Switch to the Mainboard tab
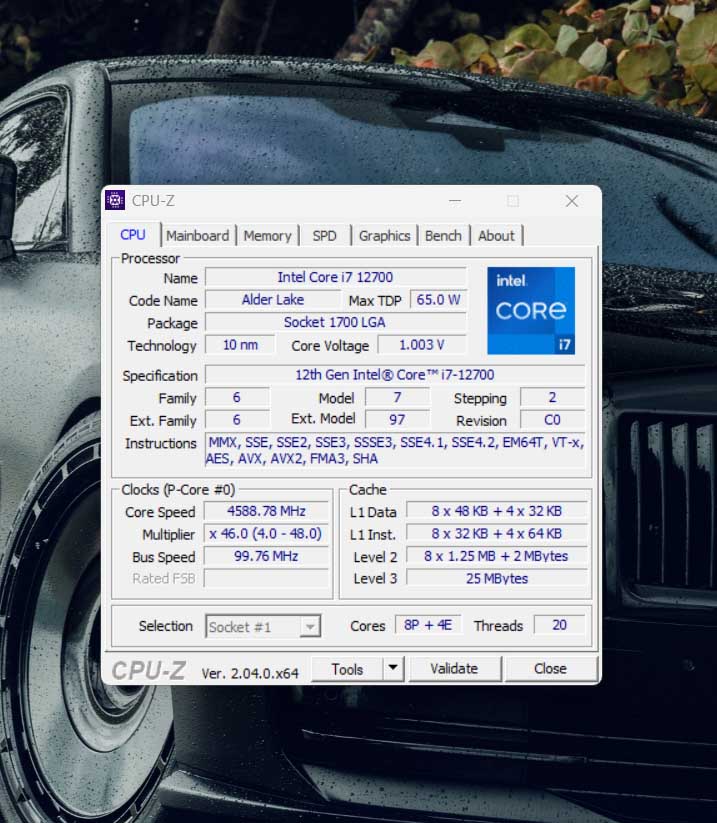The height and width of the screenshot is (823, 717). coord(197,236)
